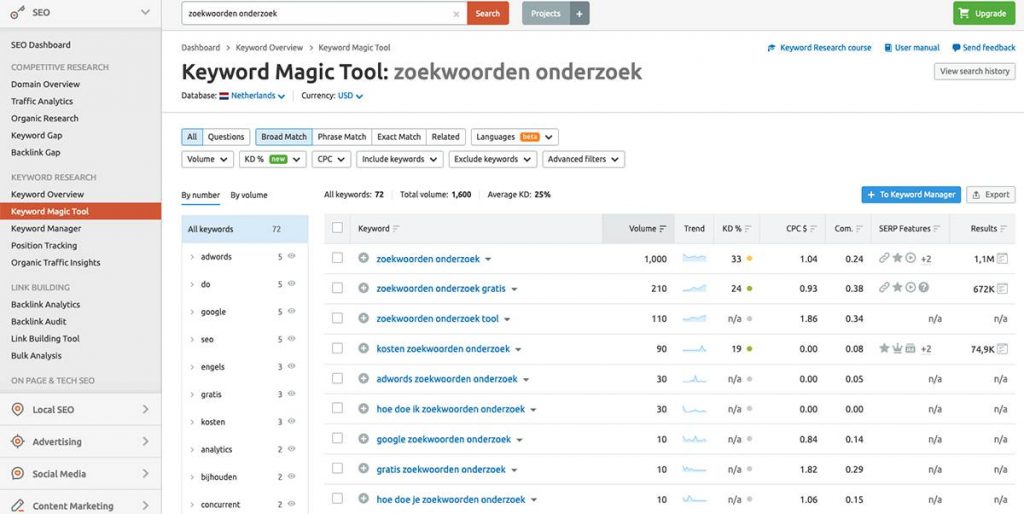Expand the engels keyword group

click(x=192, y=367)
